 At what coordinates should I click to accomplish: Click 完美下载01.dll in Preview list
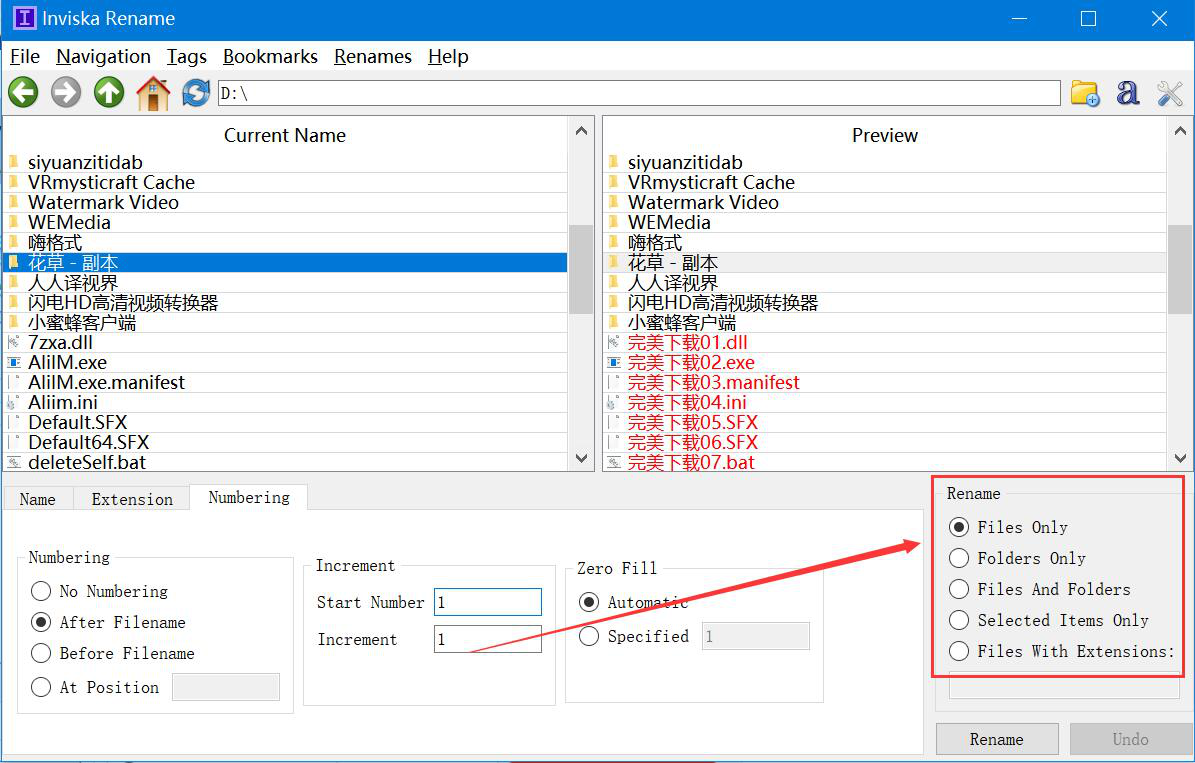click(885, 342)
